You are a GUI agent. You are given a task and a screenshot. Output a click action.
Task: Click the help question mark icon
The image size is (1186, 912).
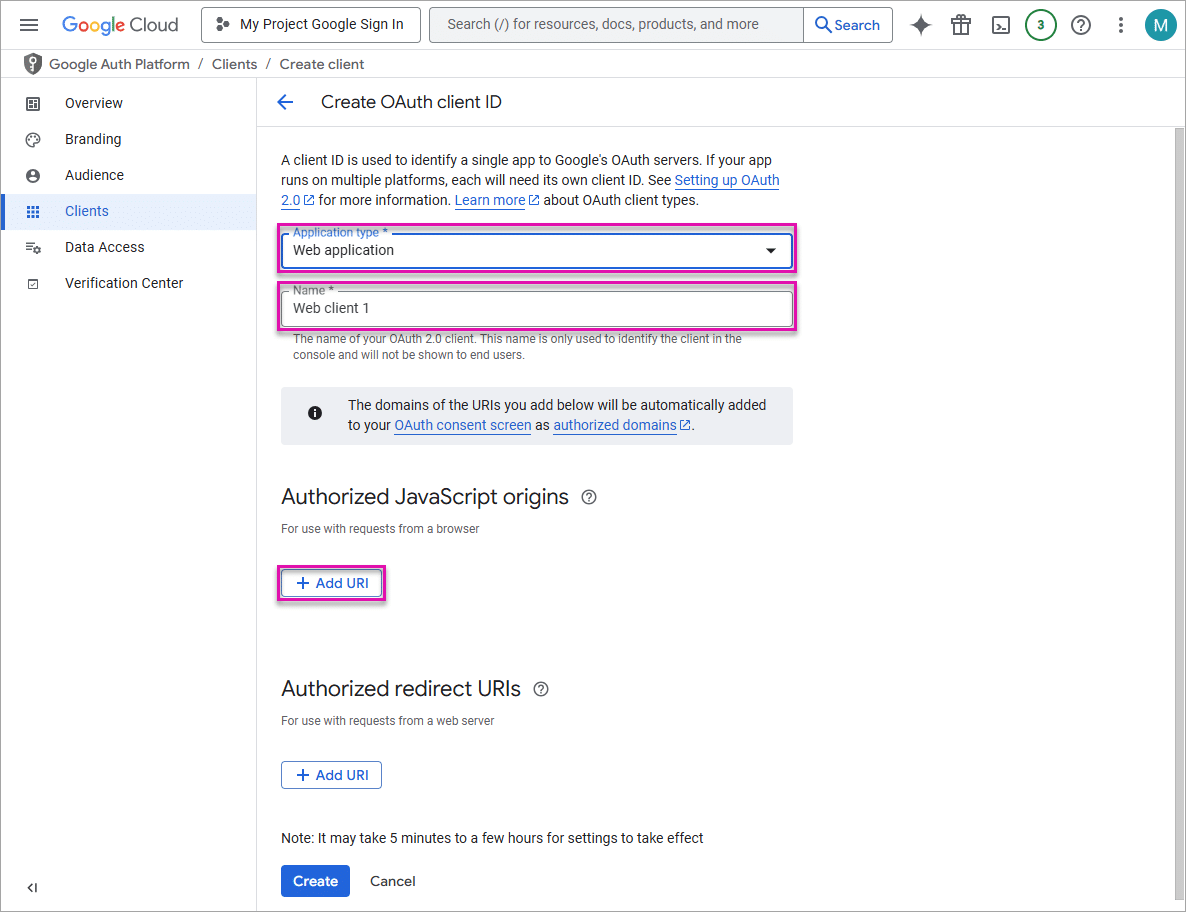click(x=1080, y=24)
